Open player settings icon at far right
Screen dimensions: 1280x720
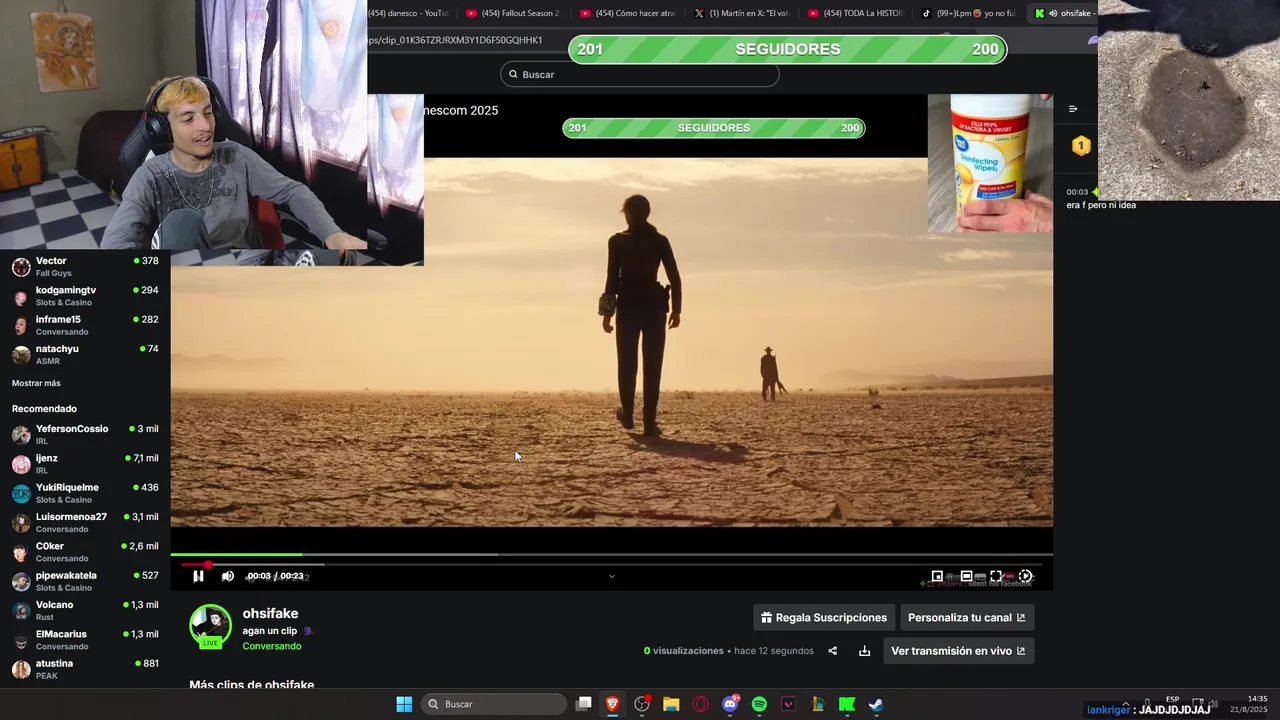pos(1025,576)
